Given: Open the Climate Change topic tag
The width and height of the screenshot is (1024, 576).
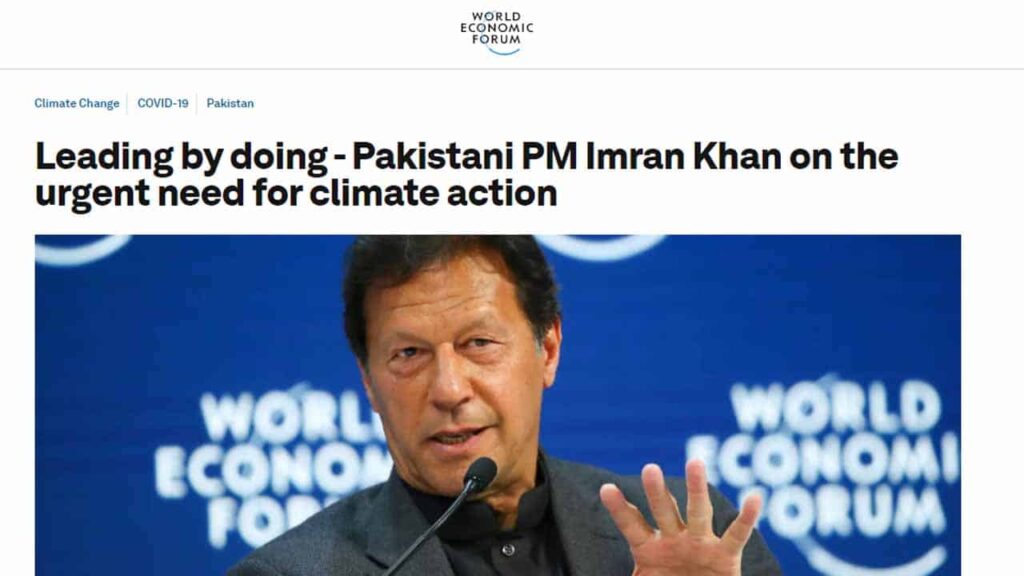Looking at the screenshot, I should 77,103.
